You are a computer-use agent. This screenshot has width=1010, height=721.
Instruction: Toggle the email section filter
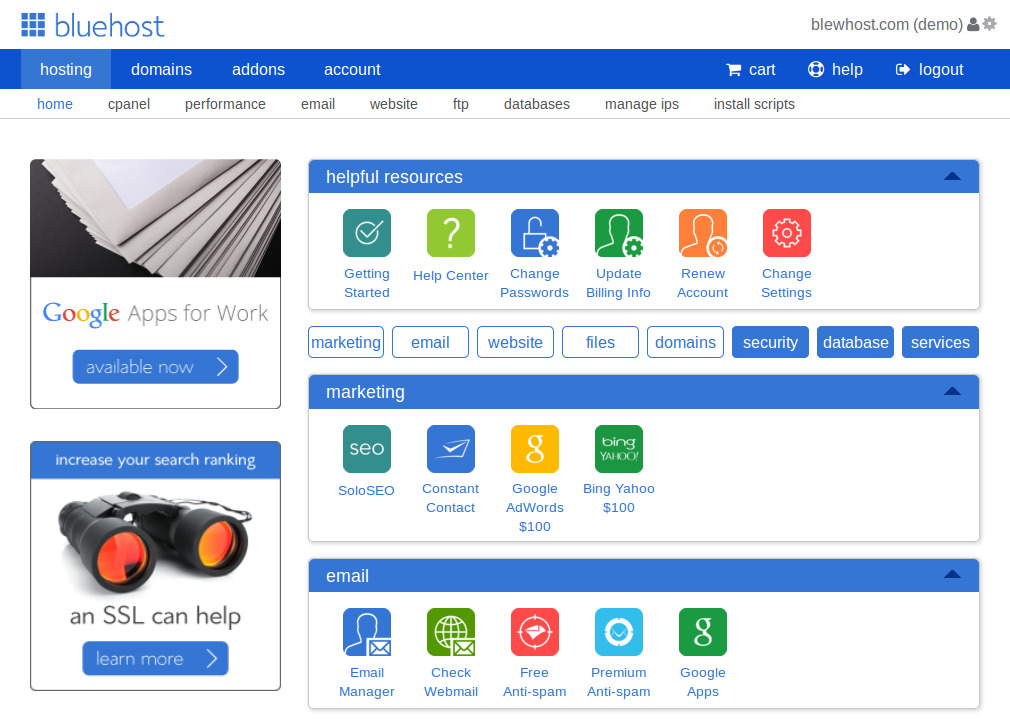430,342
